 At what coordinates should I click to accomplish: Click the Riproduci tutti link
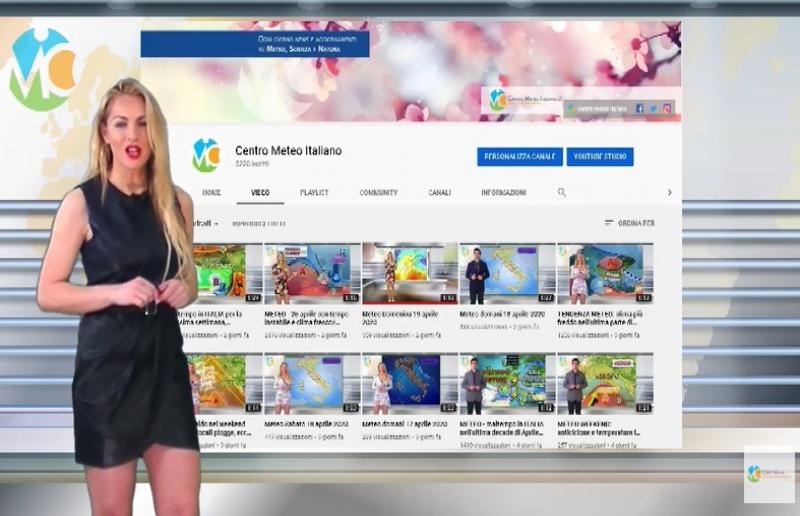(259, 224)
